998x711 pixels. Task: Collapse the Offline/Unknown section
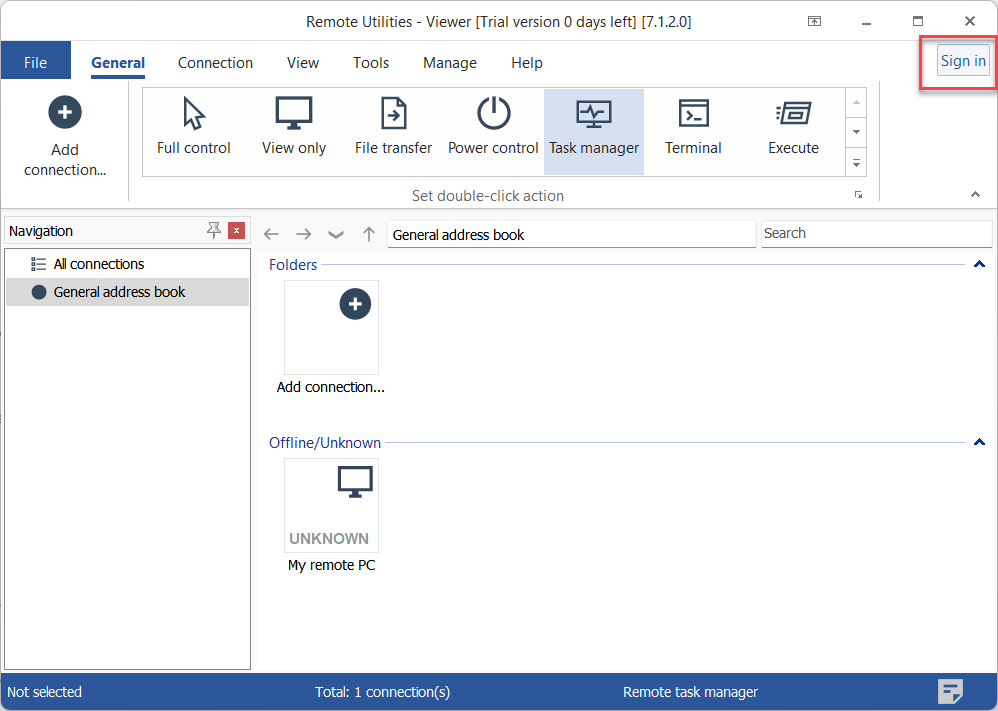(x=979, y=443)
